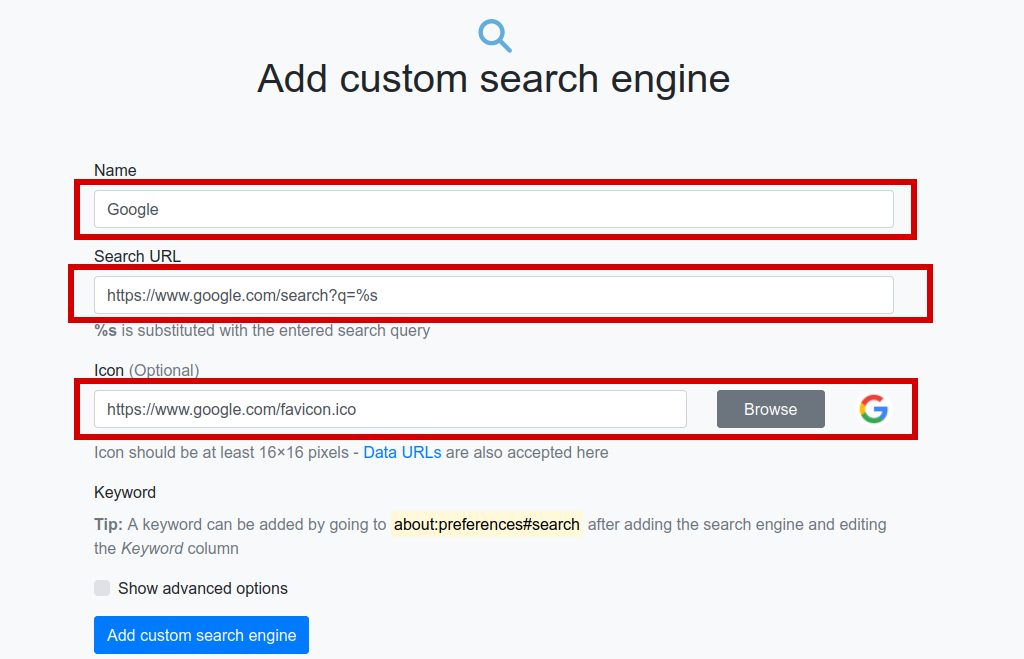This screenshot has height=659, width=1024.
Task: Focus the Icon URL input field
Action: pos(390,410)
